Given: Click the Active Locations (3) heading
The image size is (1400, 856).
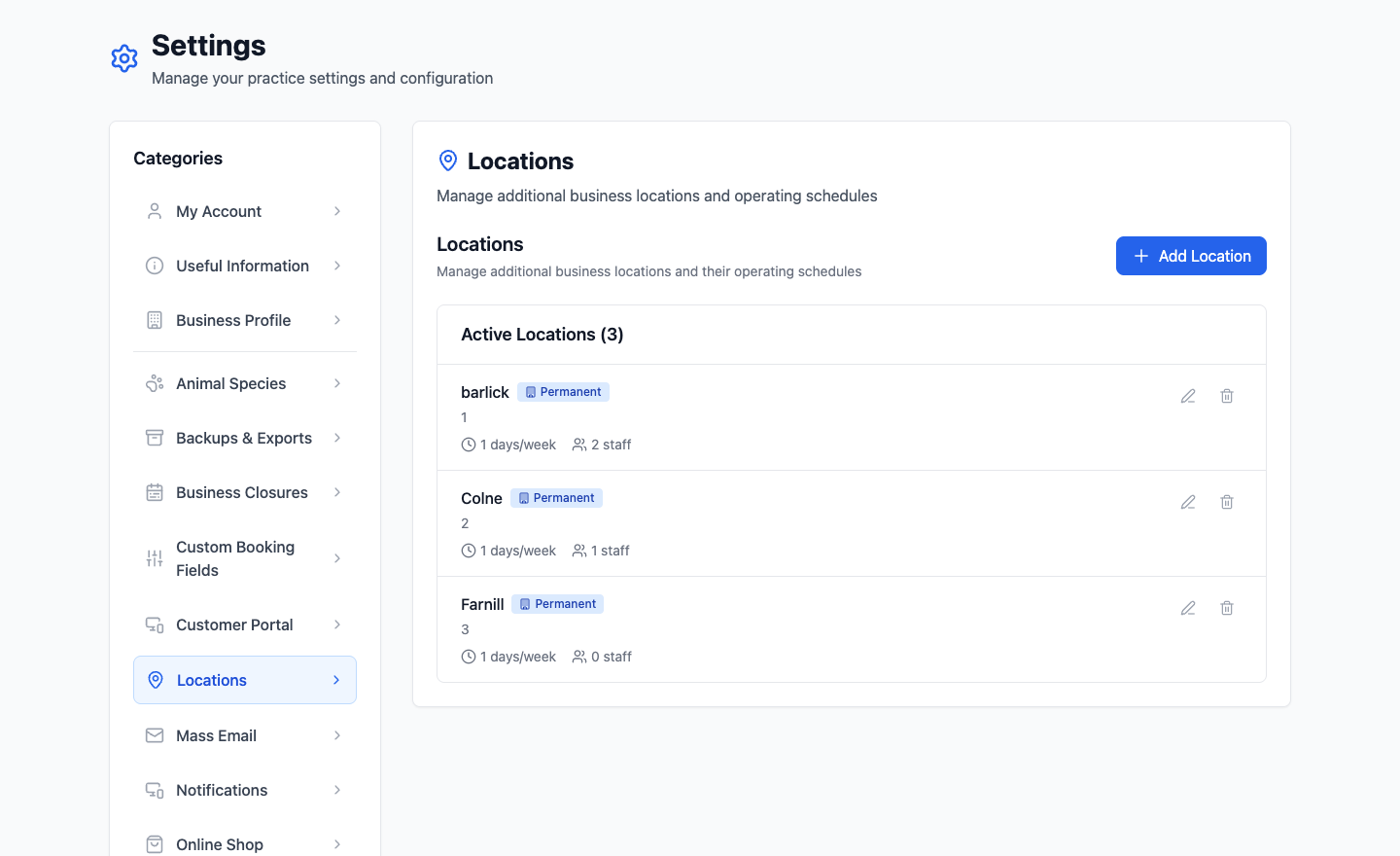Looking at the screenshot, I should [542, 335].
